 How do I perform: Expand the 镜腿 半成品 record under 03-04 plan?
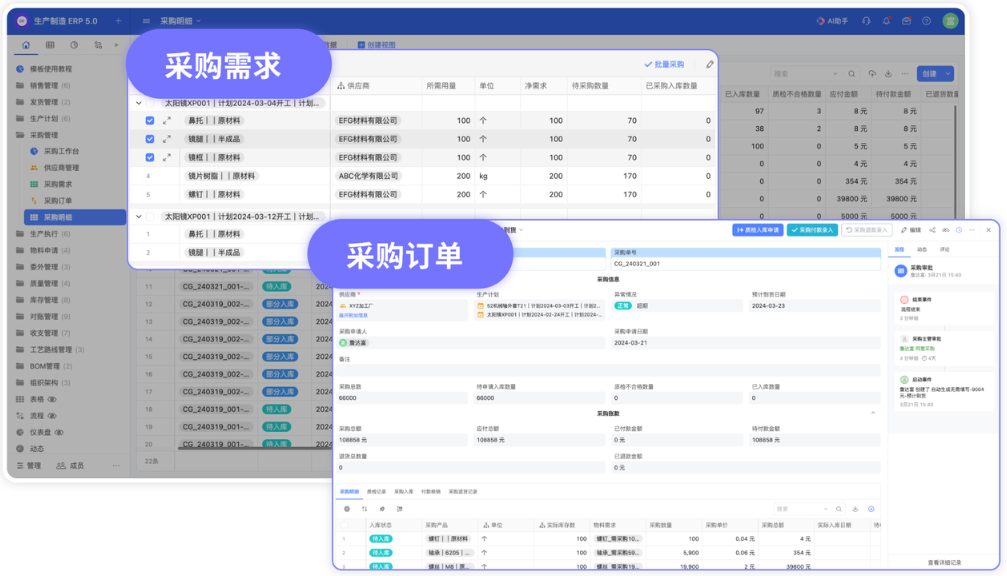[167, 139]
